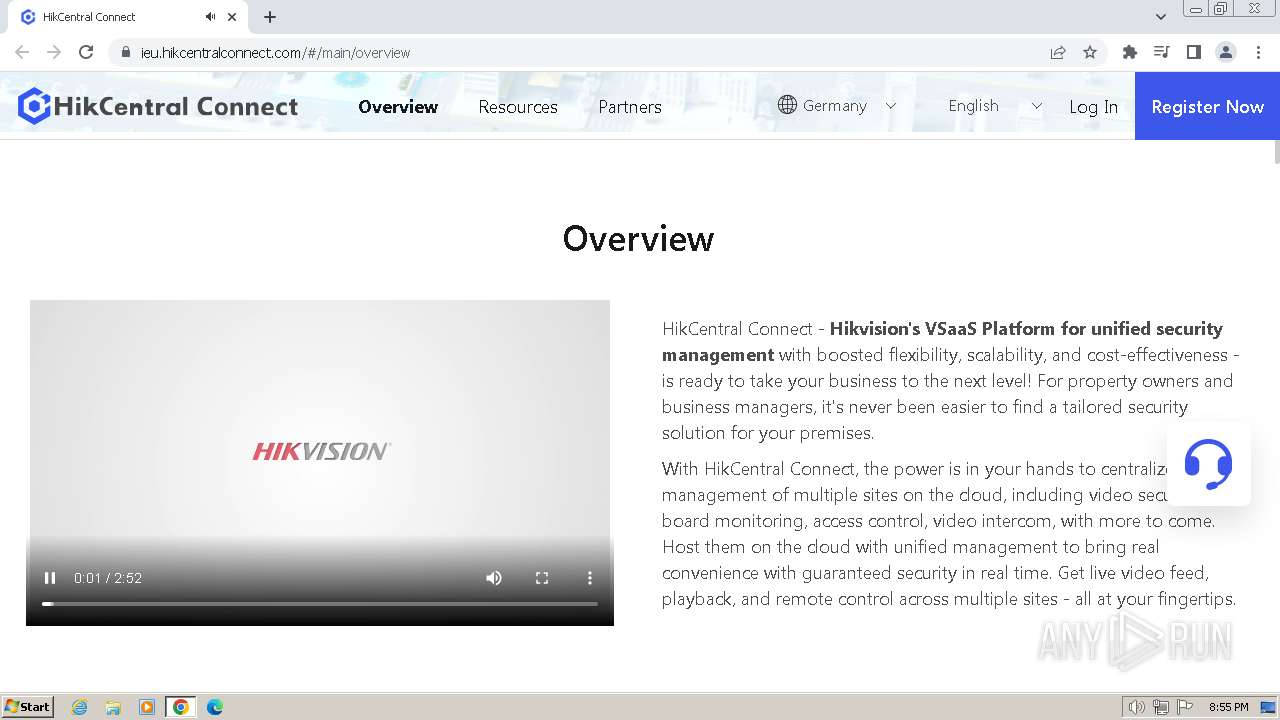The width and height of the screenshot is (1280, 720).
Task: Open network tray icon
Action: click(1161, 707)
